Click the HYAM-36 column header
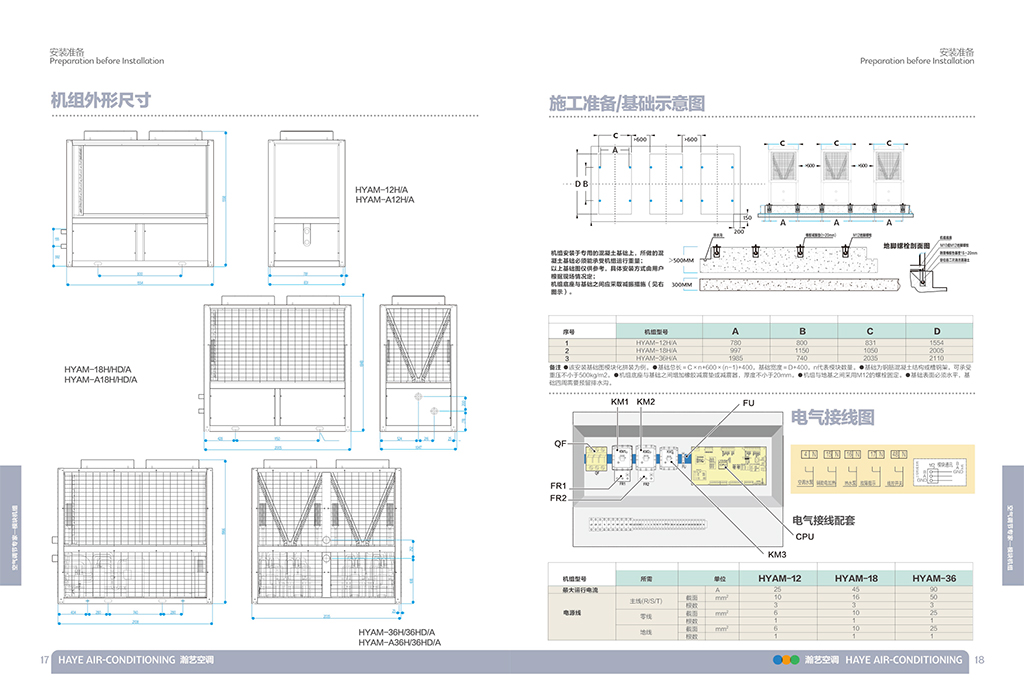The width and height of the screenshot is (1024, 699). pyautogui.click(x=934, y=578)
